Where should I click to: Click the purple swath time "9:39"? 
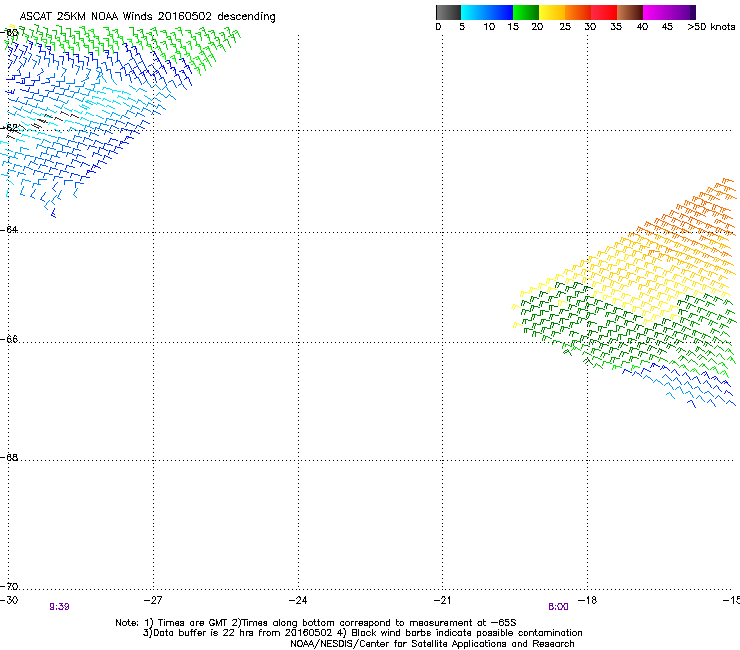[59, 607]
